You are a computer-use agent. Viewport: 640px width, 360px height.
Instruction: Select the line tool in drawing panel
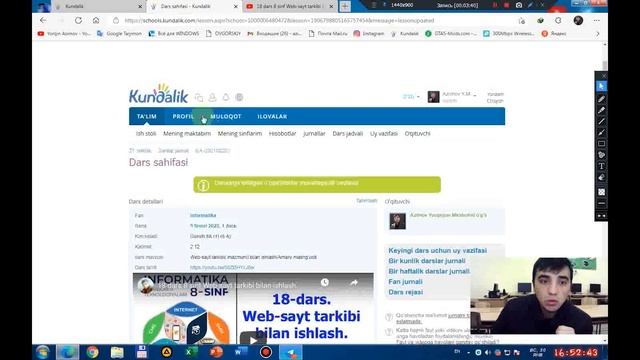click(601, 121)
